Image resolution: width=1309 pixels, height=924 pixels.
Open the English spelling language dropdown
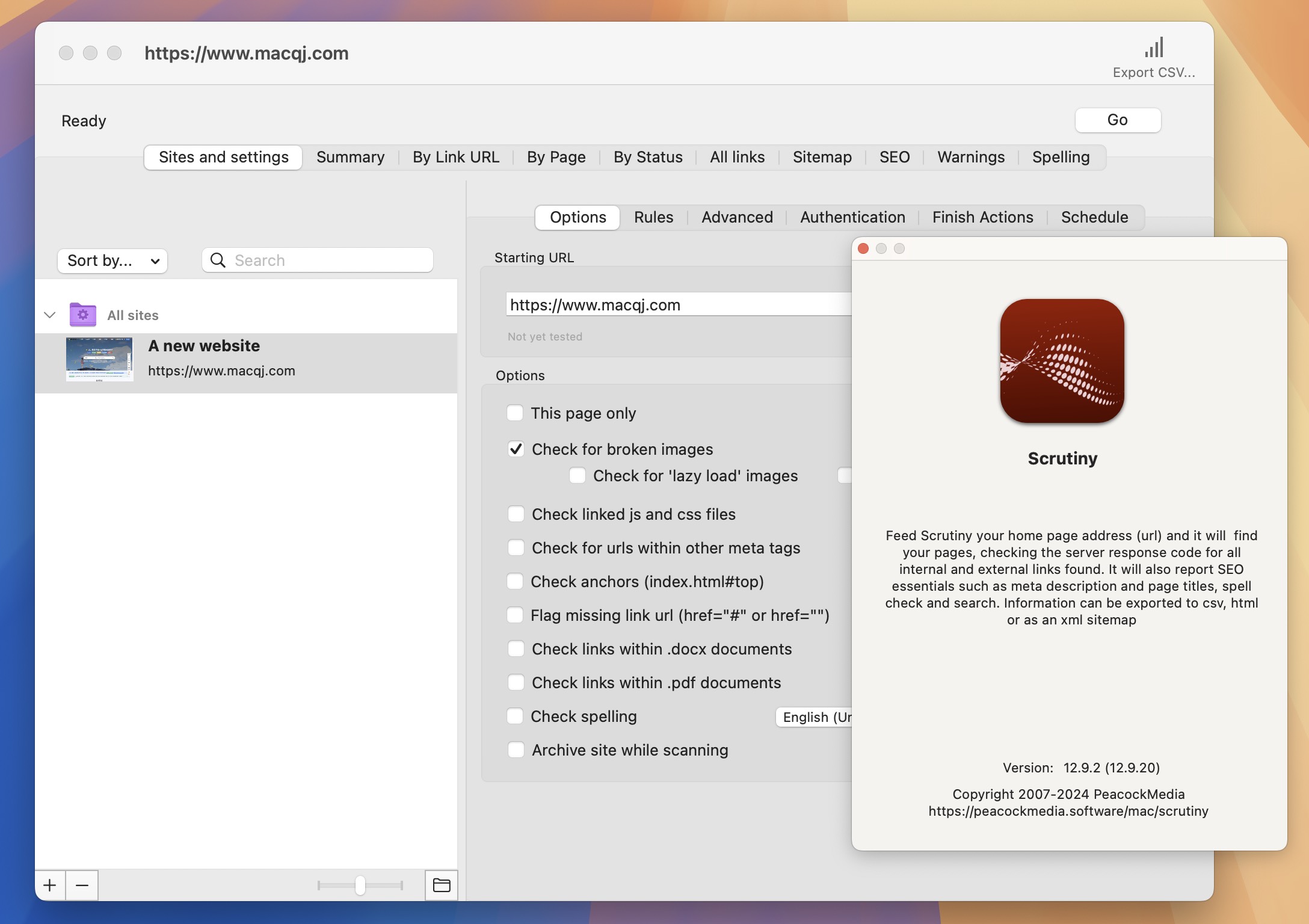click(x=814, y=717)
